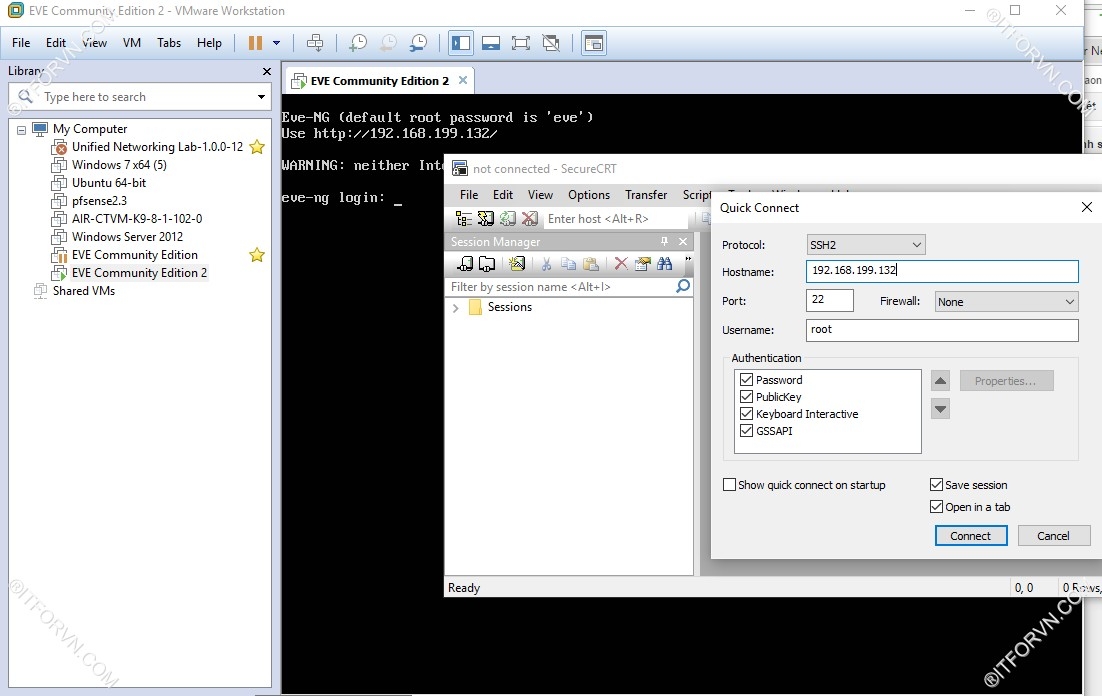Open the Protocol SSH2 dropdown
Screen dimensions: 1102x696
tap(865, 245)
